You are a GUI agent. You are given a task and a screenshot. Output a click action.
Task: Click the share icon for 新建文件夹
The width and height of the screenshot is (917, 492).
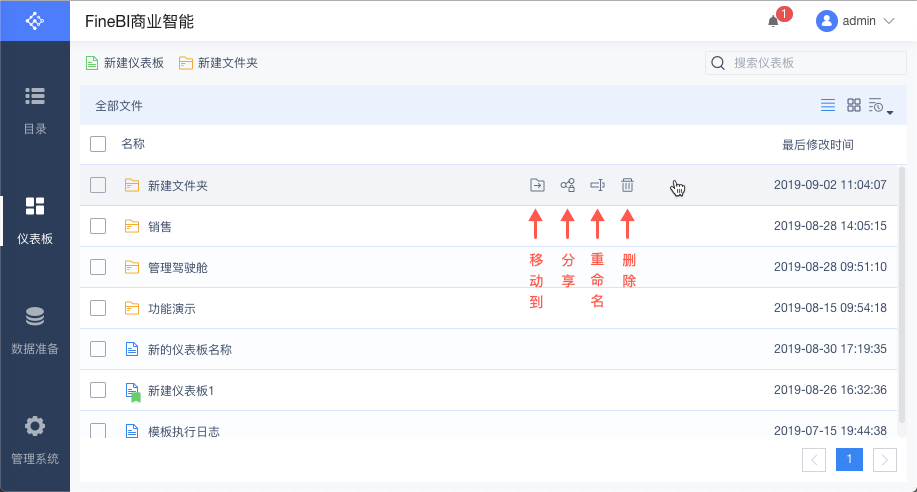tap(567, 185)
